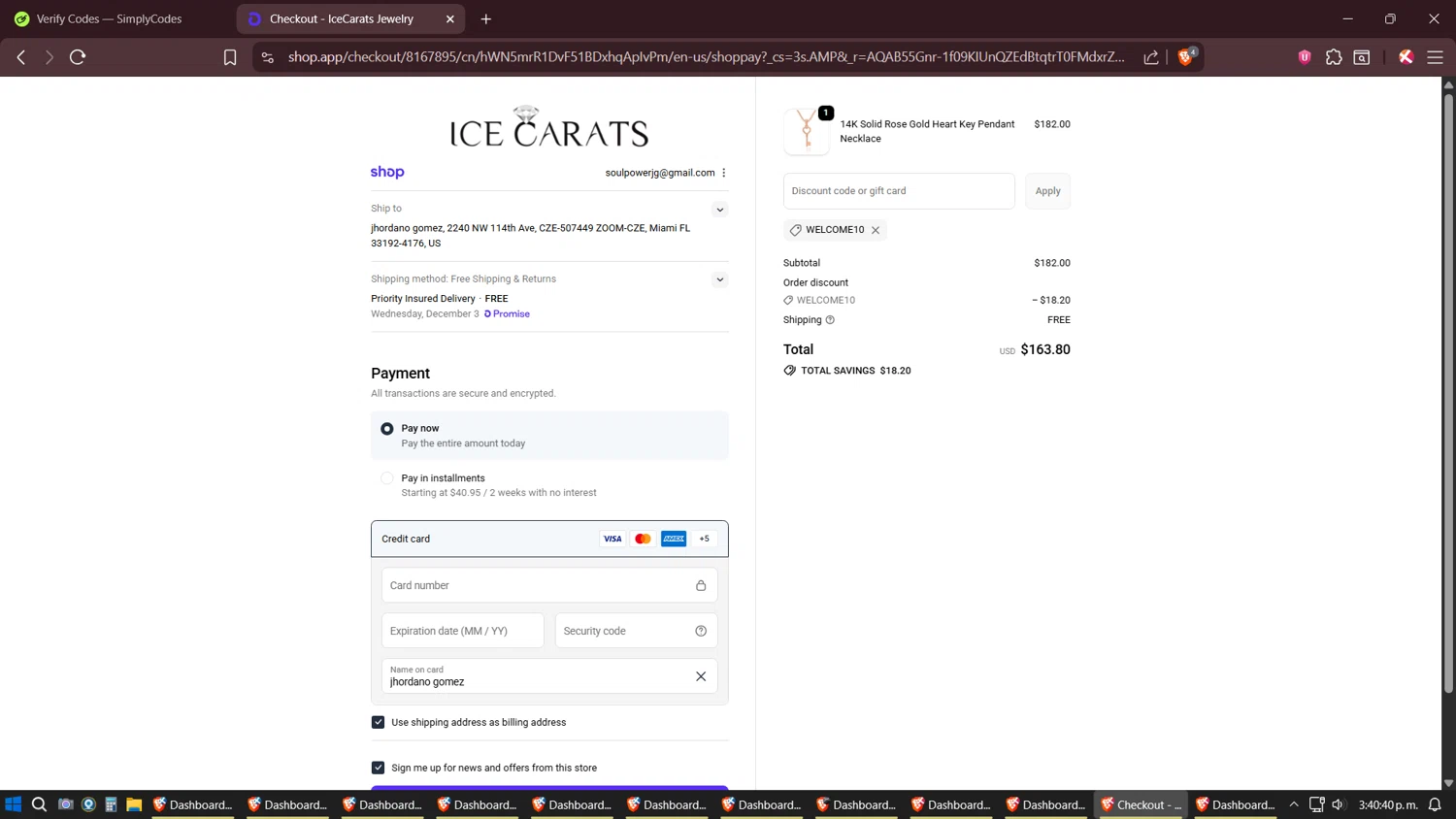Click the profile avatar icon in toolbar
Image resolution: width=1456 pixels, height=819 pixels.
click(x=1406, y=57)
